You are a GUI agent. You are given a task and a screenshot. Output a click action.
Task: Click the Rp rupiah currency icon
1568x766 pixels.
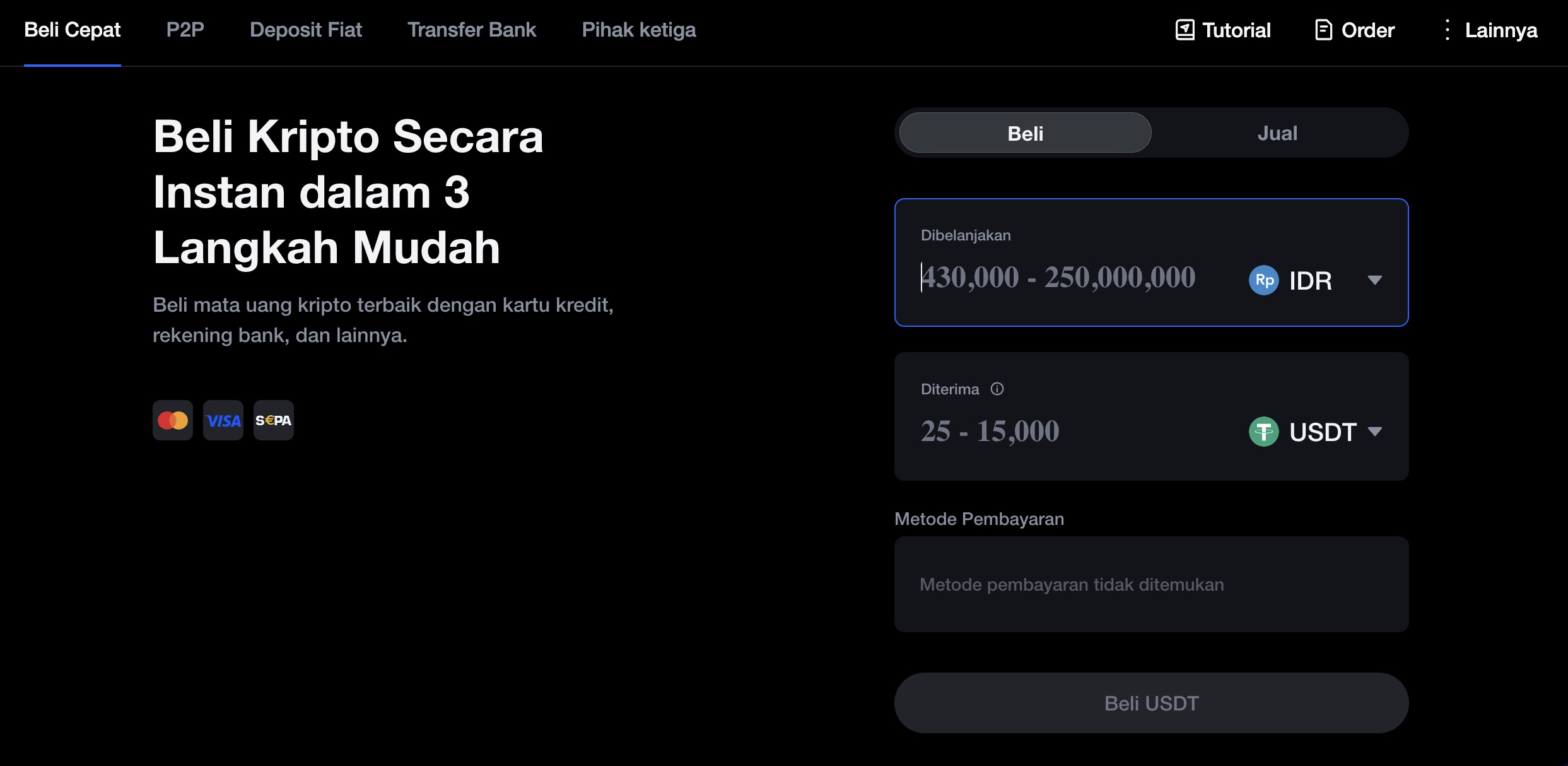(1263, 281)
